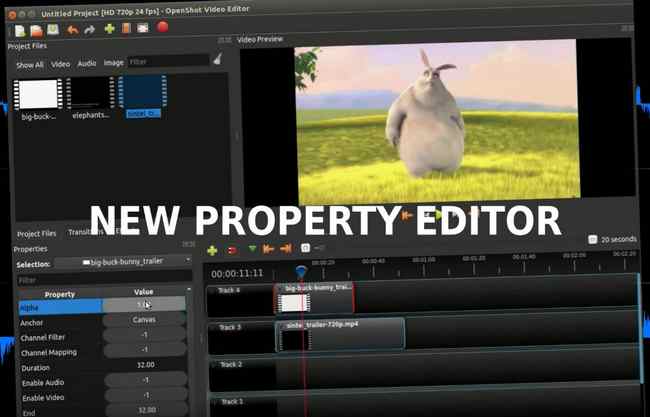Click the 00:00:11:11 timecode display
The height and width of the screenshot is (417, 650).
point(237,273)
